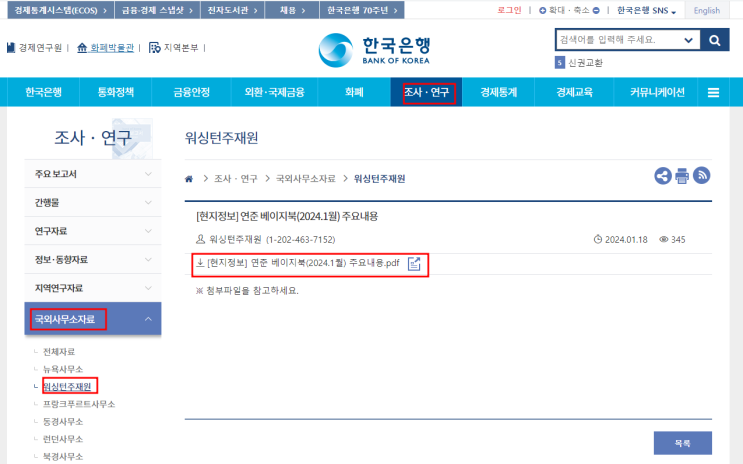Select 동경사무소 in the sidebar
The height and width of the screenshot is (464, 743).
point(63,422)
